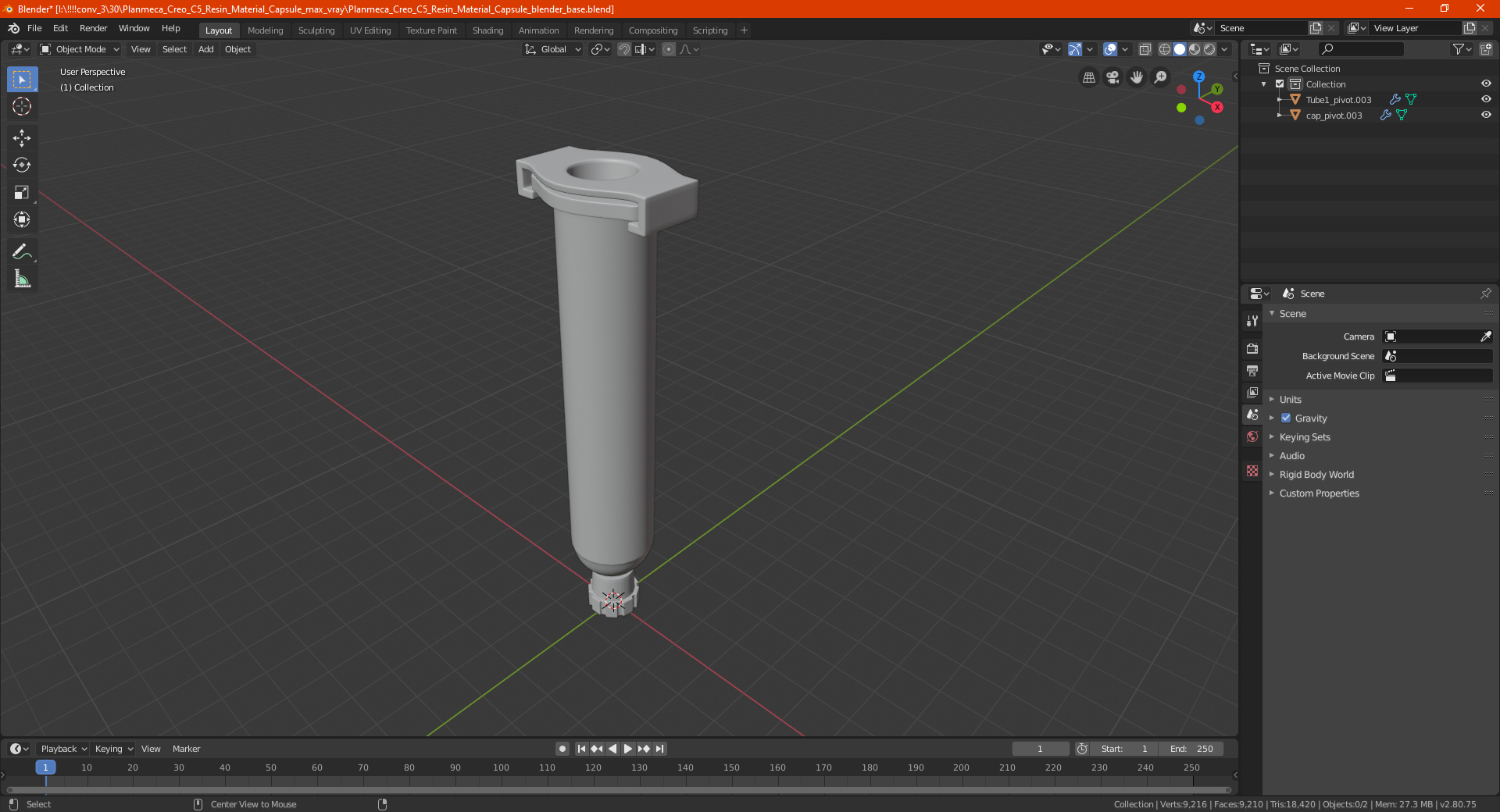Screen dimensions: 1500x812
Task: Click frame 100 on the timeline
Action: click(501, 767)
